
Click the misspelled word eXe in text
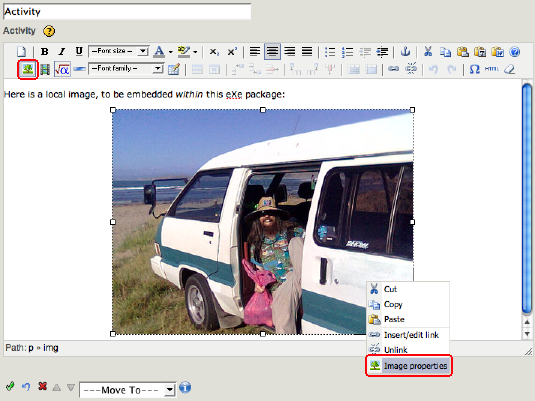pos(234,94)
